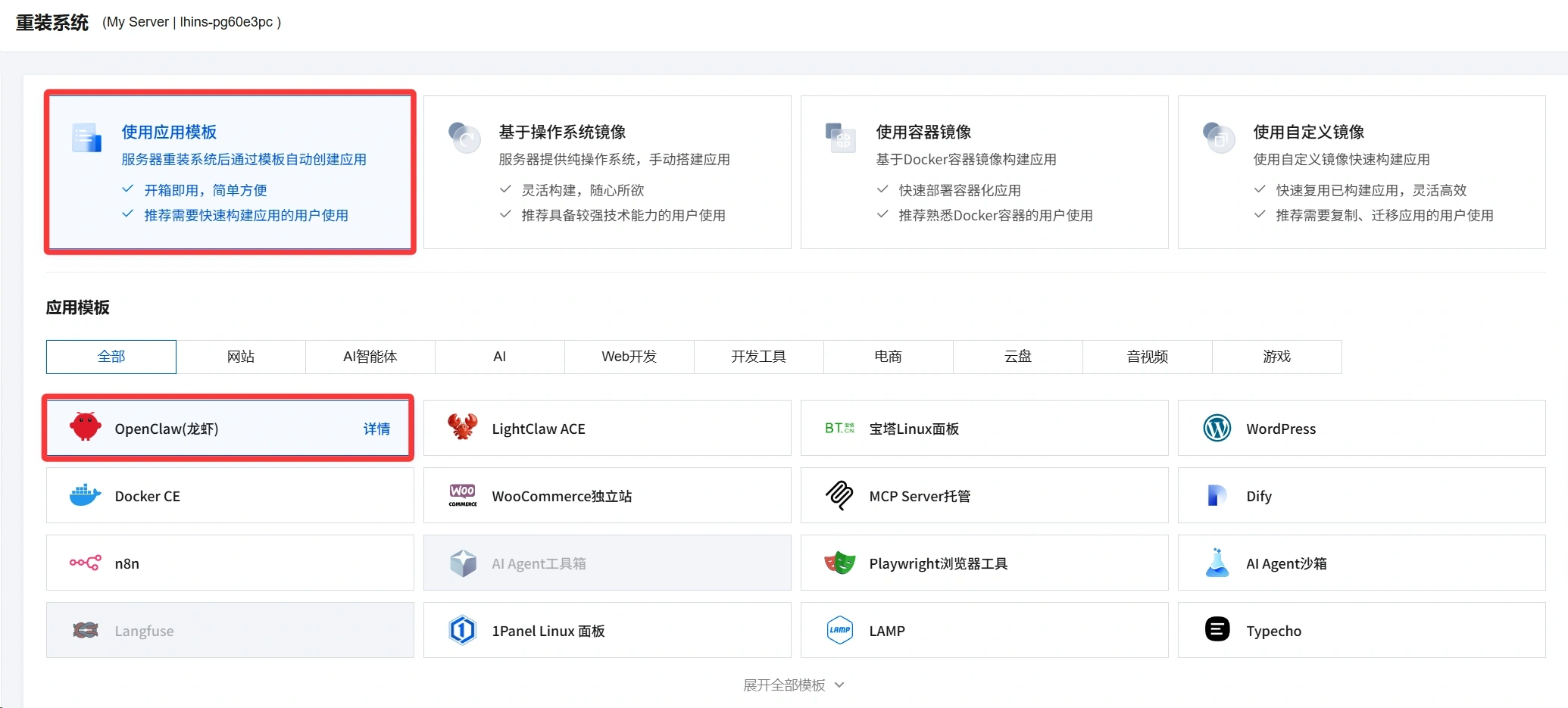Choose the LAMP template
This screenshot has width=1568, height=708.
click(984, 630)
